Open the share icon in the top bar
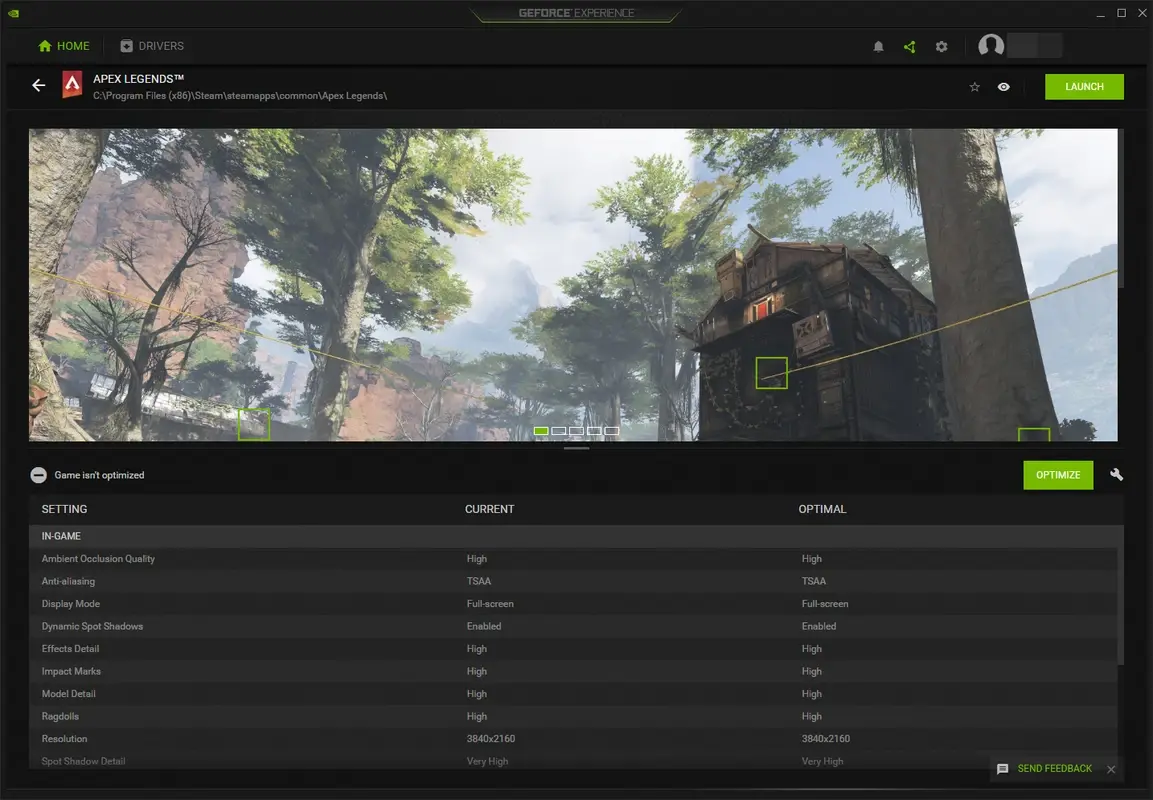Image resolution: width=1153 pixels, height=800 pixels. 909,46
